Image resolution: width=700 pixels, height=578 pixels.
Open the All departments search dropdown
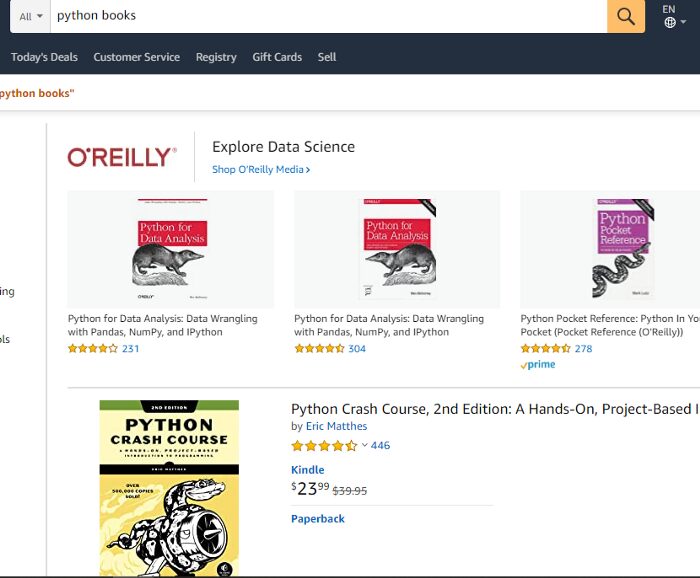32,16
